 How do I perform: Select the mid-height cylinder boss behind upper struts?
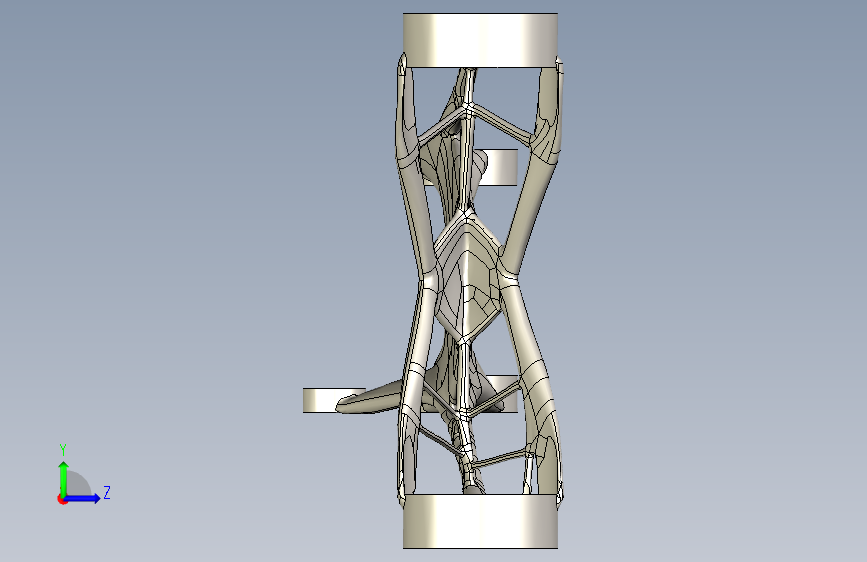500,167
